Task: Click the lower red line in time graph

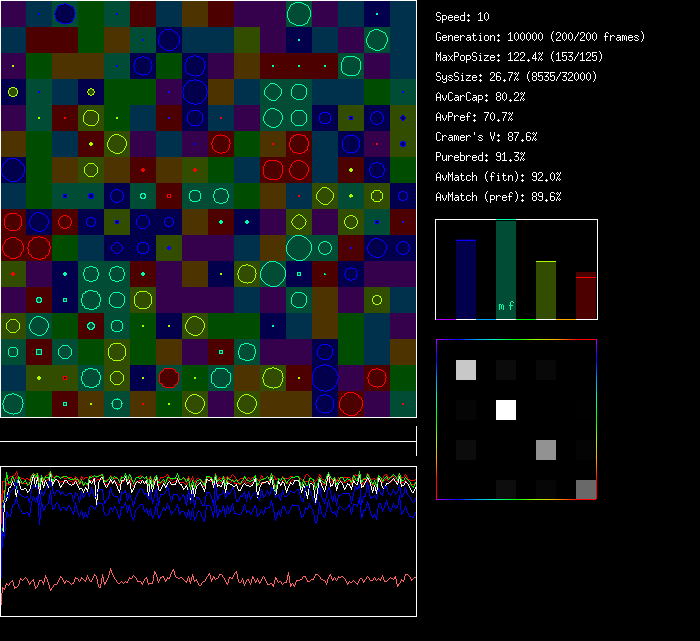Action: coord(200,579)
